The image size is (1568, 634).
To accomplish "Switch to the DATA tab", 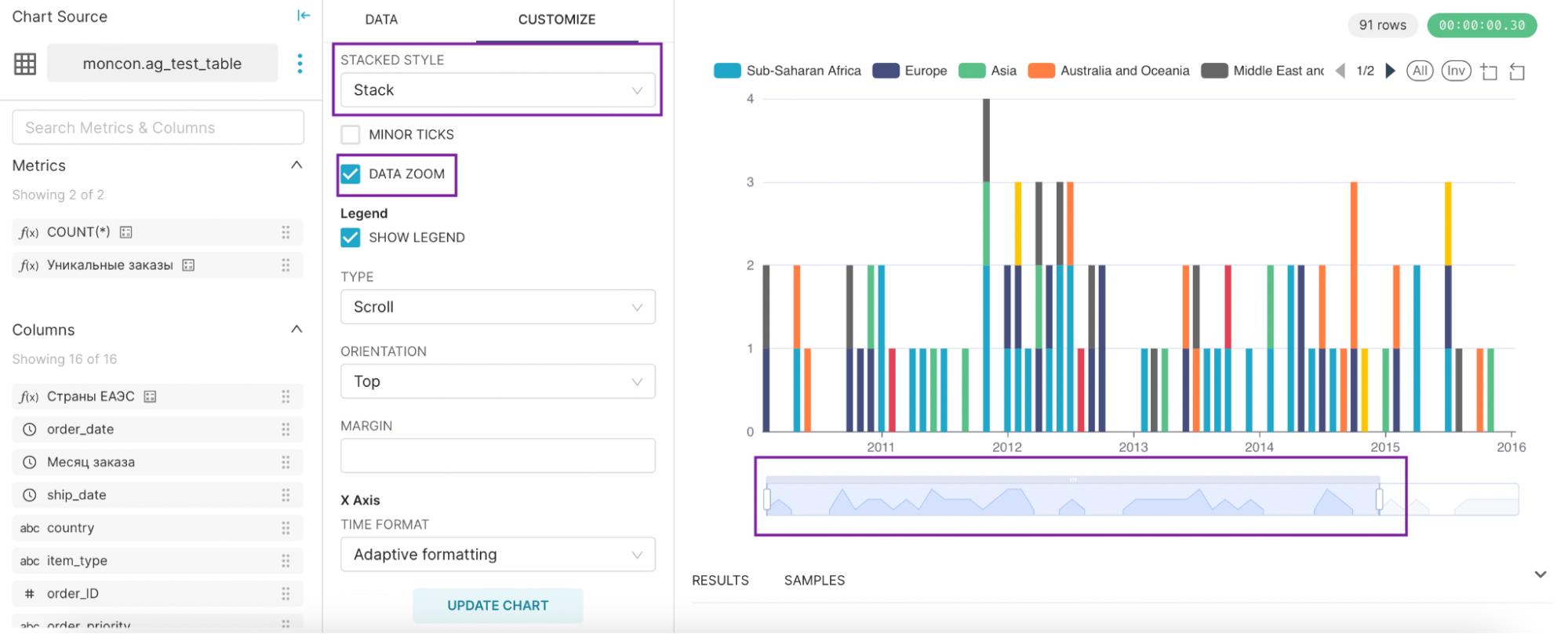I will [x=381, y=20].
